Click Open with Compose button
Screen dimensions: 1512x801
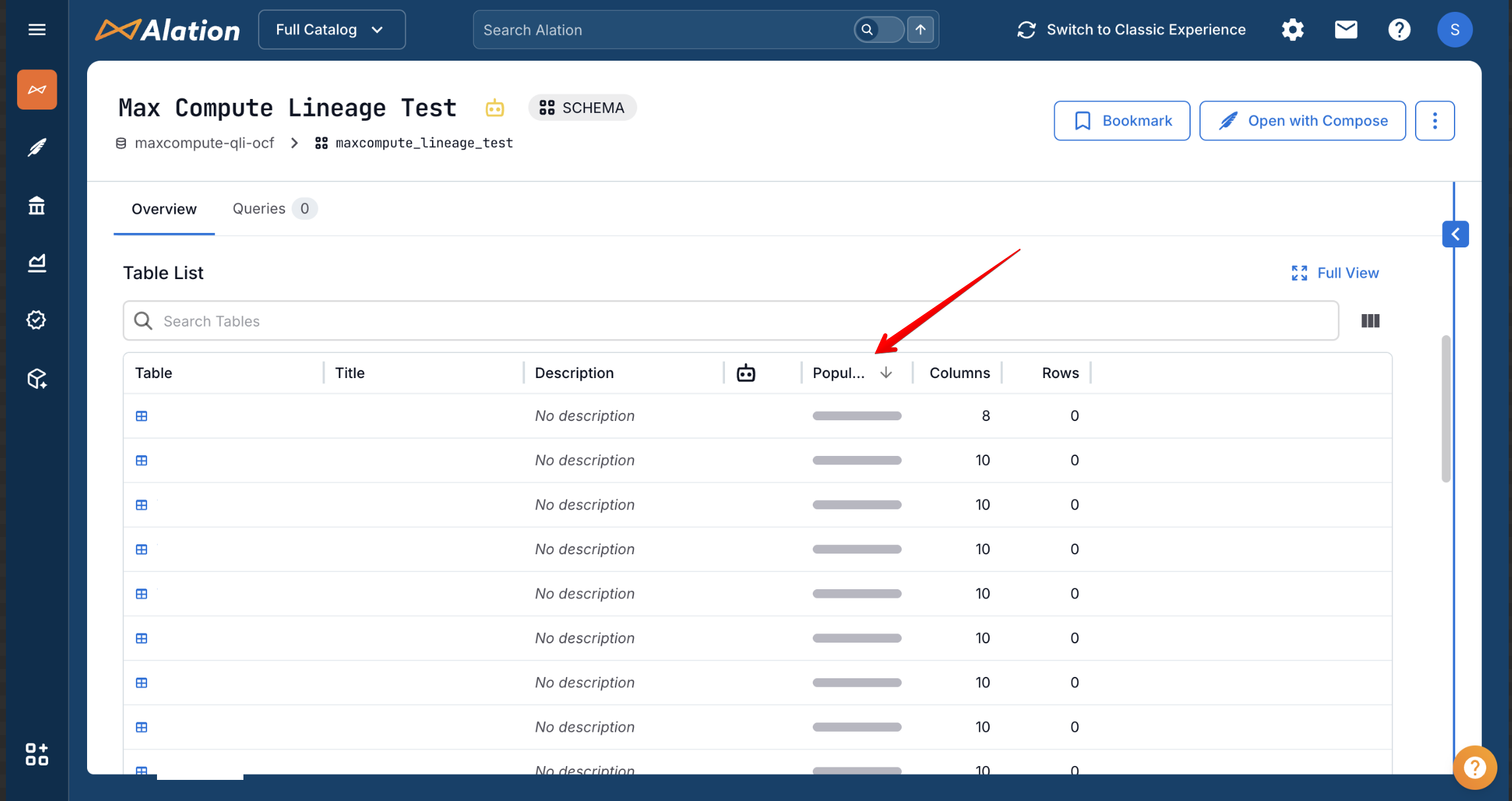[x=1302, y=121]
